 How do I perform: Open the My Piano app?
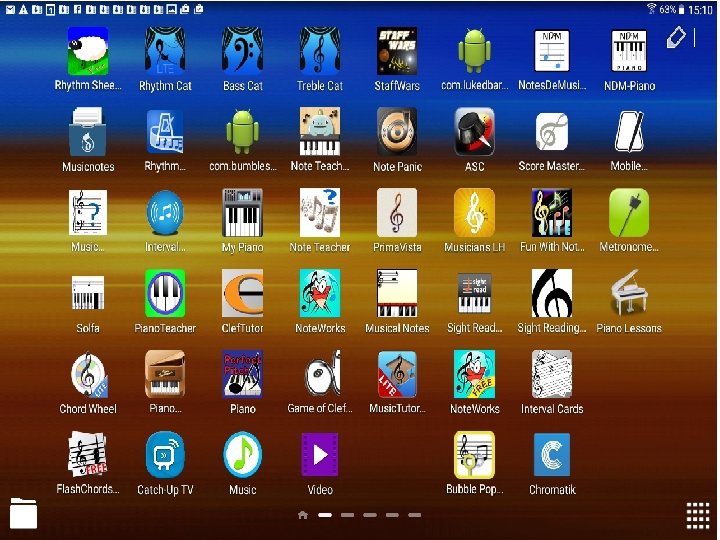242,213
